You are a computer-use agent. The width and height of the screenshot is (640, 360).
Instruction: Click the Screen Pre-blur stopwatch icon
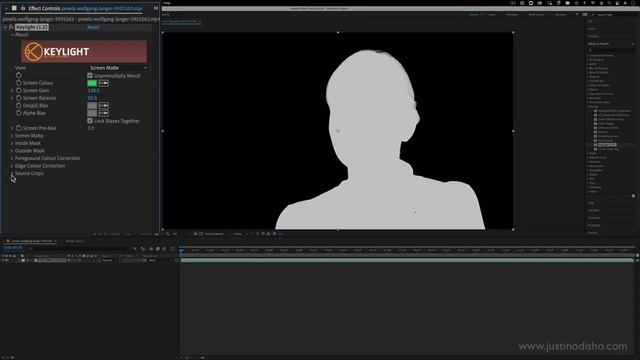click(x=18, y=128)
